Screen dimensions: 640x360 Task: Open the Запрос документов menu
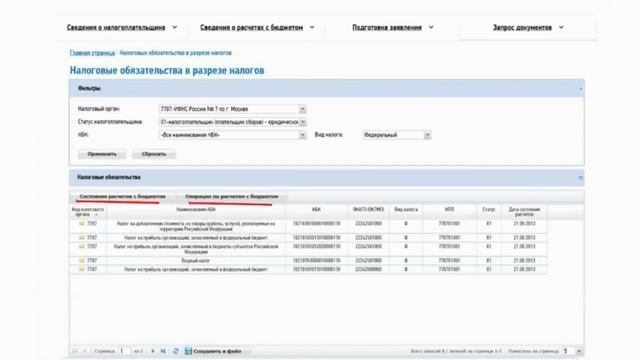click(x=528, y=28)
